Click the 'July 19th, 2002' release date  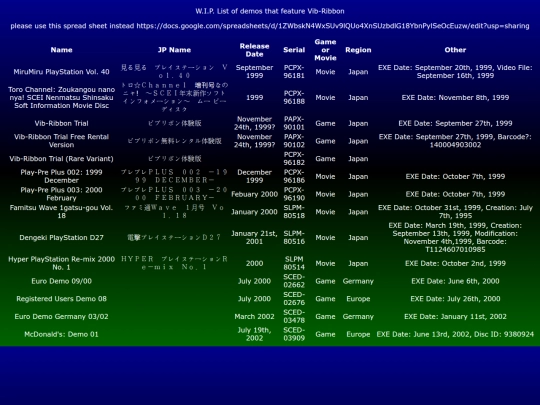[x=255, y=334]
